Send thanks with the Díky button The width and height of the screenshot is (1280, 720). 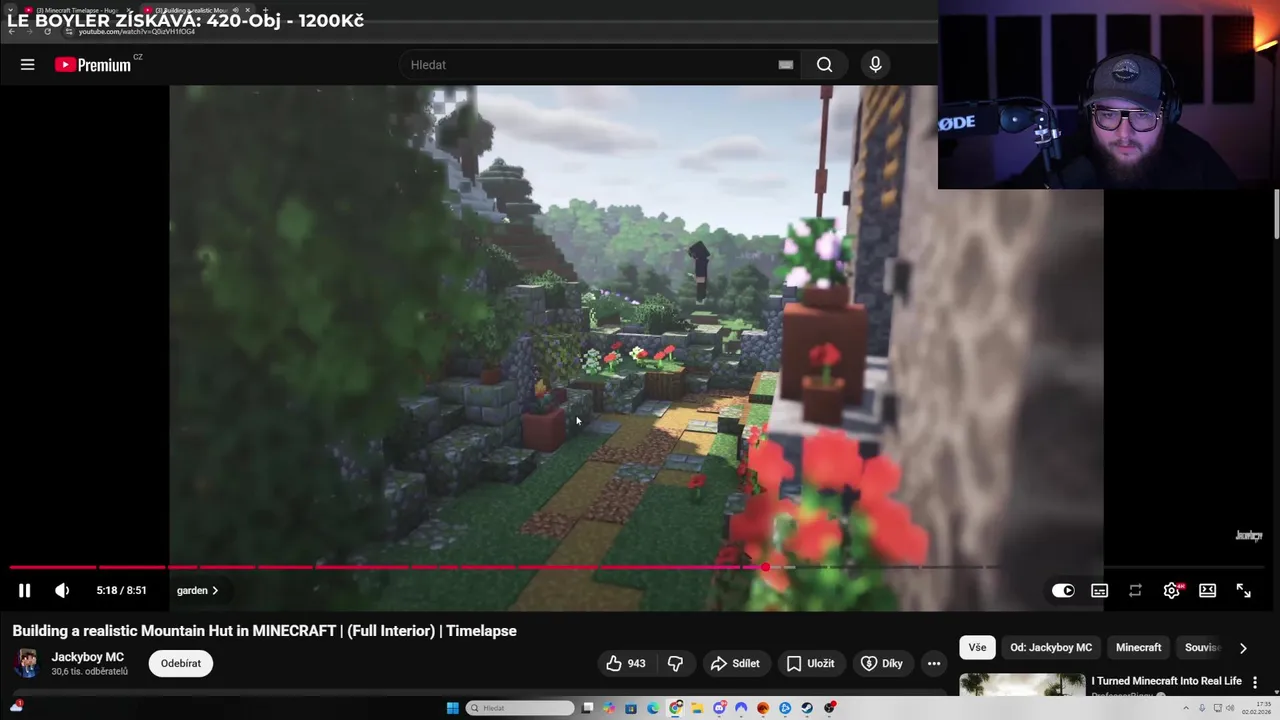pos(882,663)
